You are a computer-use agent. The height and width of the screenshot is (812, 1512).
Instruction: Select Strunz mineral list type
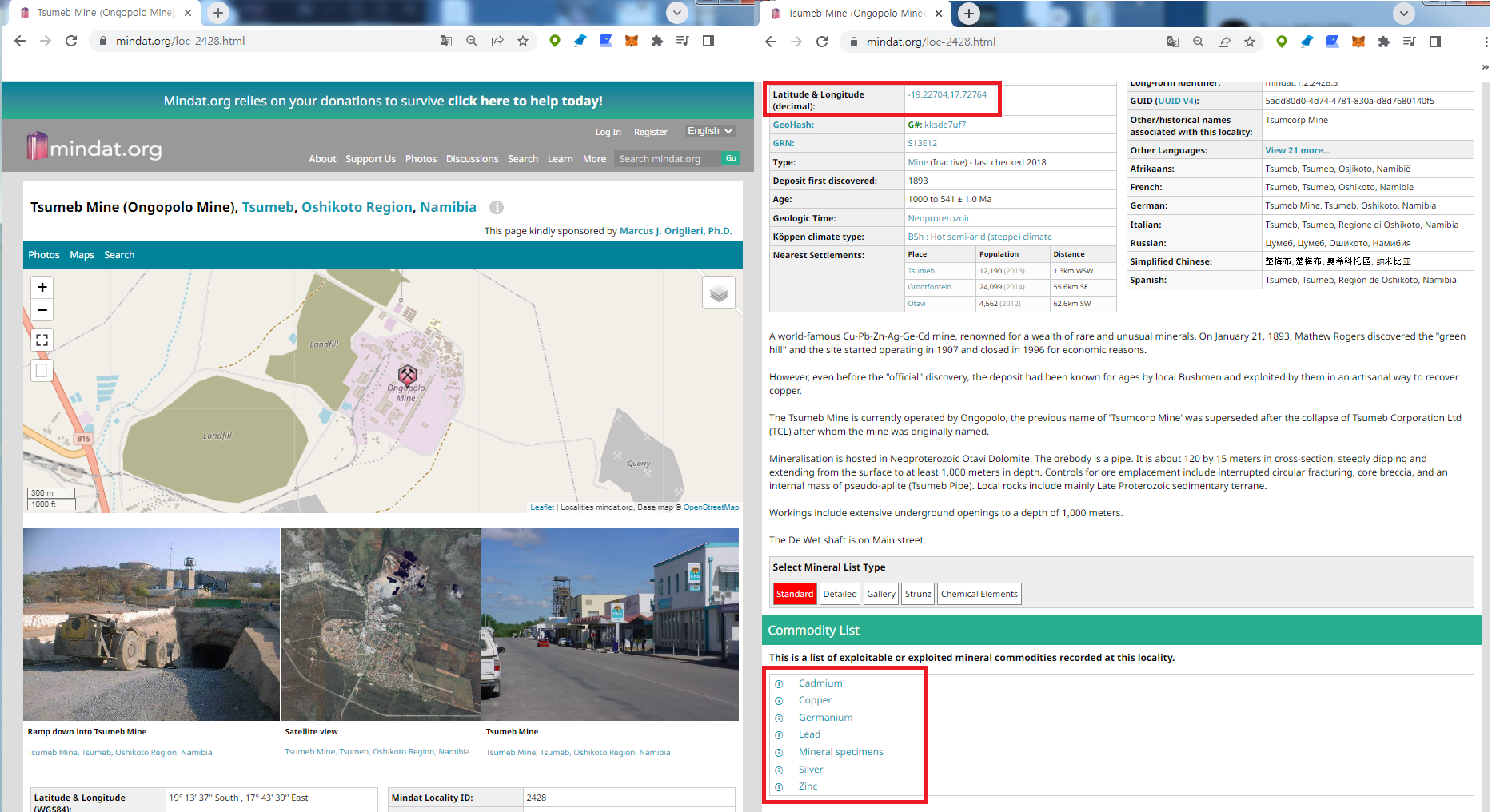(x=918, y=594)
